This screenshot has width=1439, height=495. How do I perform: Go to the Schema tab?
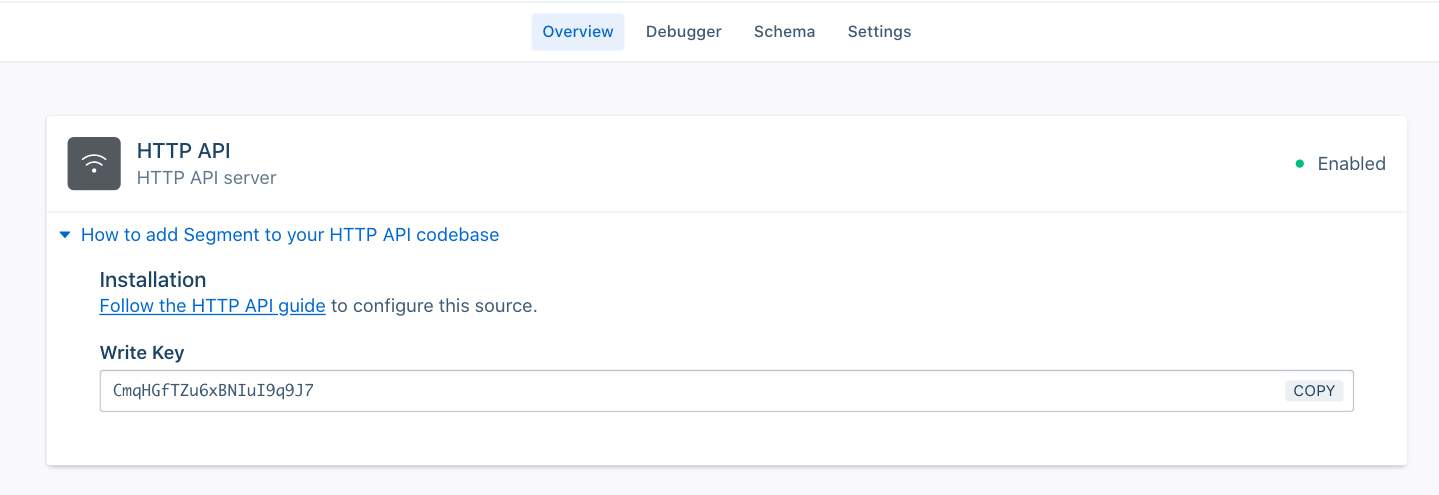(x=784, y=32)
